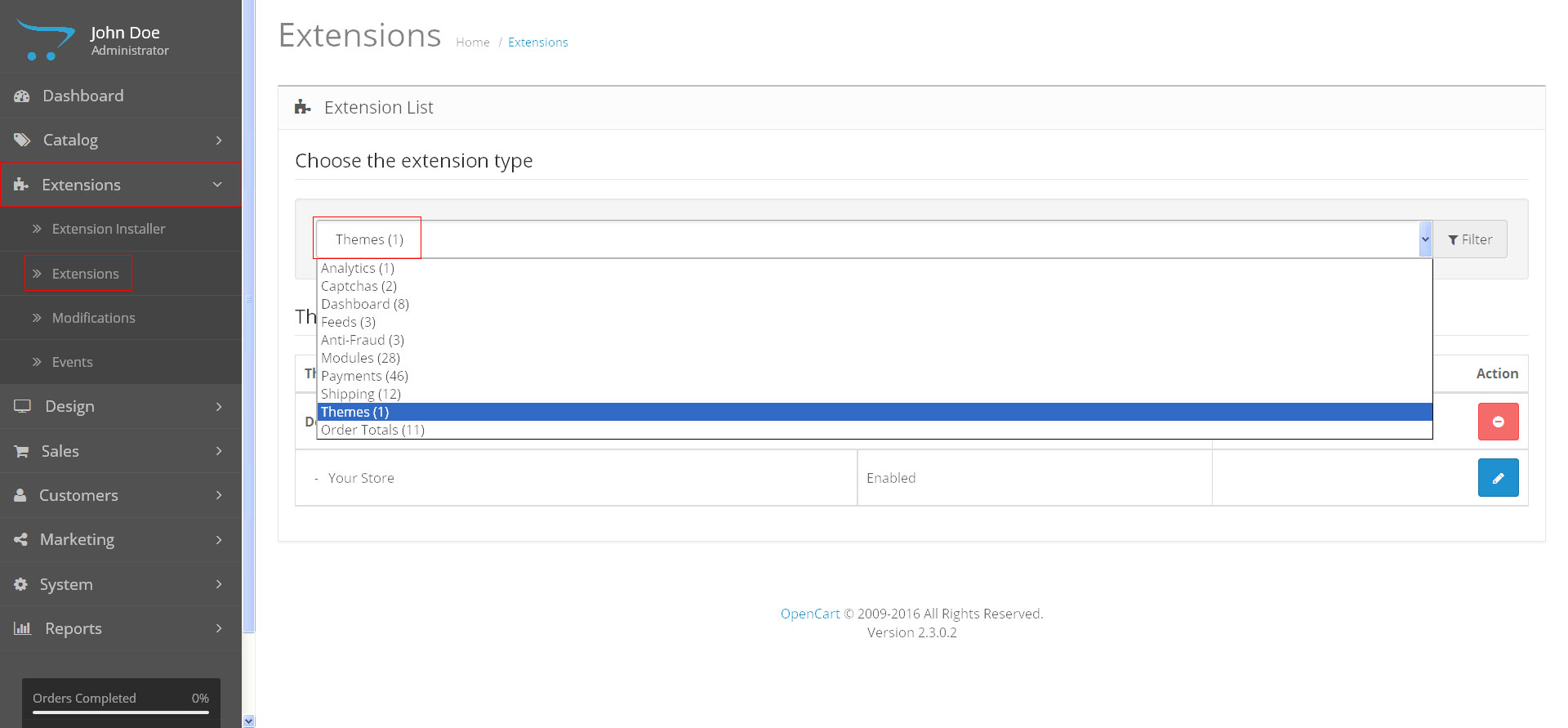Viewport: 1568px width, 728px height.
Task: Click the Design monitor icon
Action: point(22,407)
